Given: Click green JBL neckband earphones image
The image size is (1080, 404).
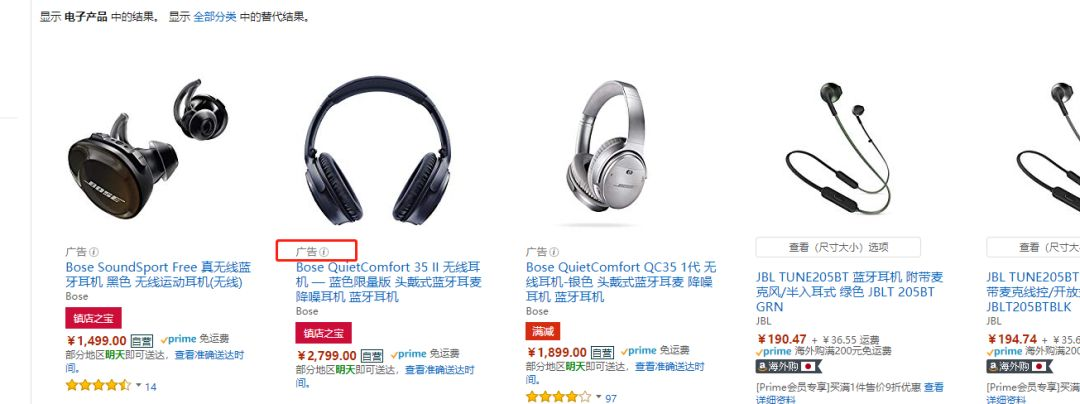Looking at the screenshot, I should coord(838,147).
